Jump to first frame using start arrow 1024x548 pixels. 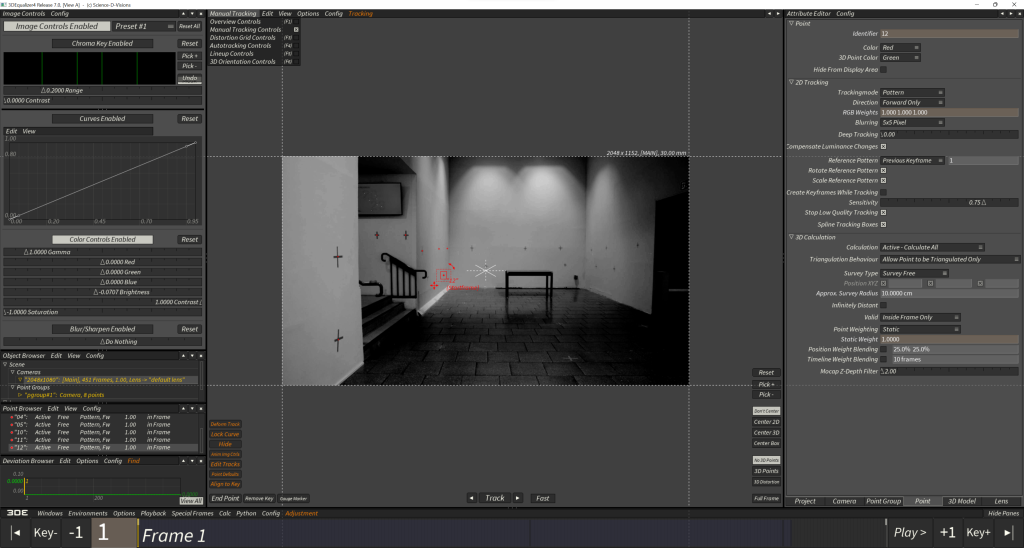tap(14, 533)
